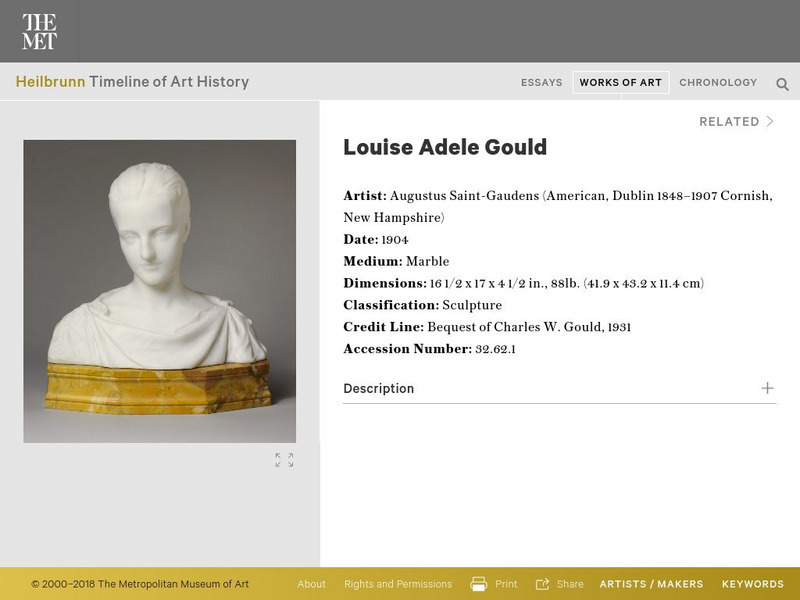The image size is (800, 600).
Task: Expand Description with plus icon
Action: pos(767,388)
